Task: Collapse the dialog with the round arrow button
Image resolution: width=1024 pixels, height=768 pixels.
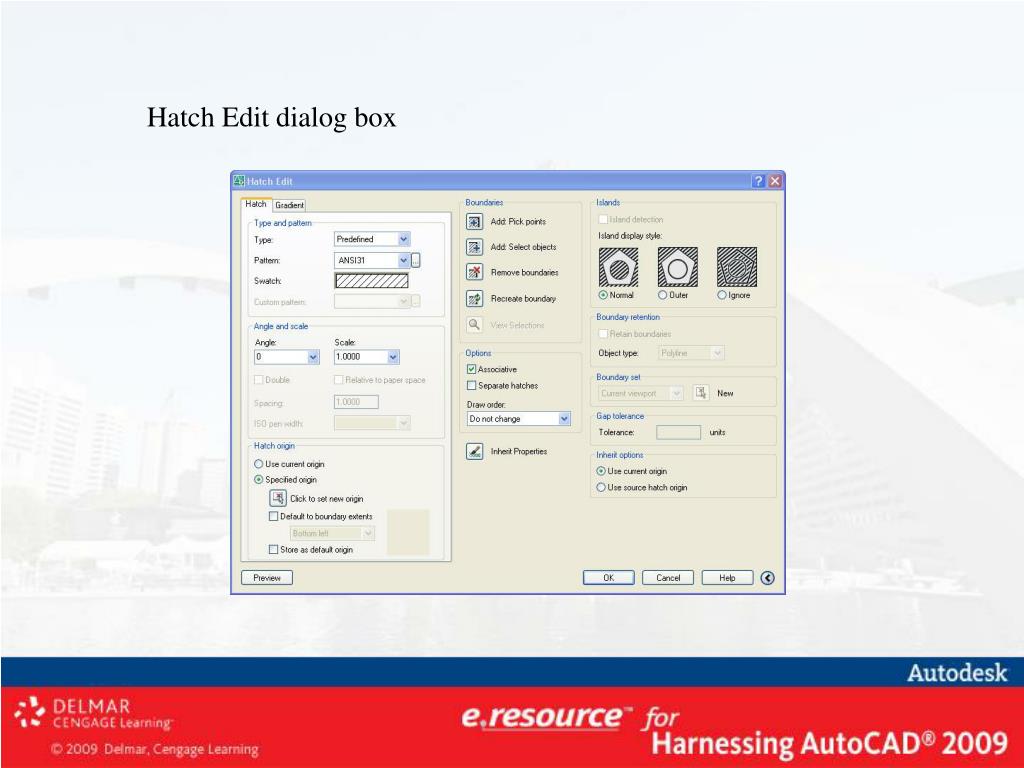Action: 767,578
